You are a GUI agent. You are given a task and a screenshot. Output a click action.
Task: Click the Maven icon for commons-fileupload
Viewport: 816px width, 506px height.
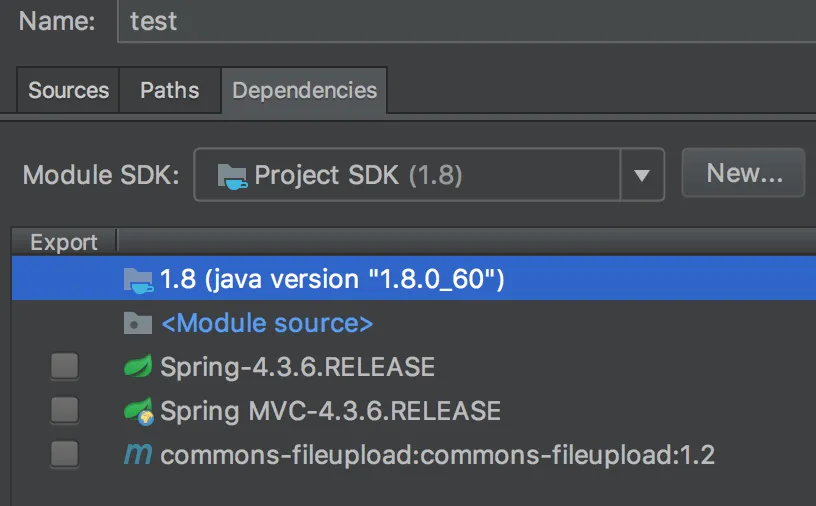click(x=137, y=455)
